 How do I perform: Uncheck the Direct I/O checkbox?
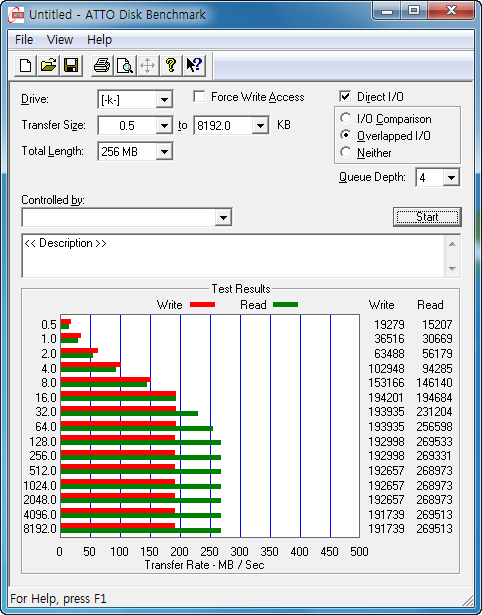point(345,96)
